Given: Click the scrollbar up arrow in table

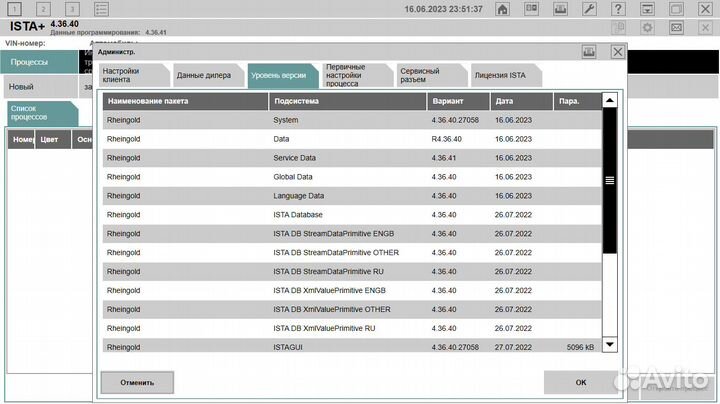Looking at the screenshot, I should point(609,100).
